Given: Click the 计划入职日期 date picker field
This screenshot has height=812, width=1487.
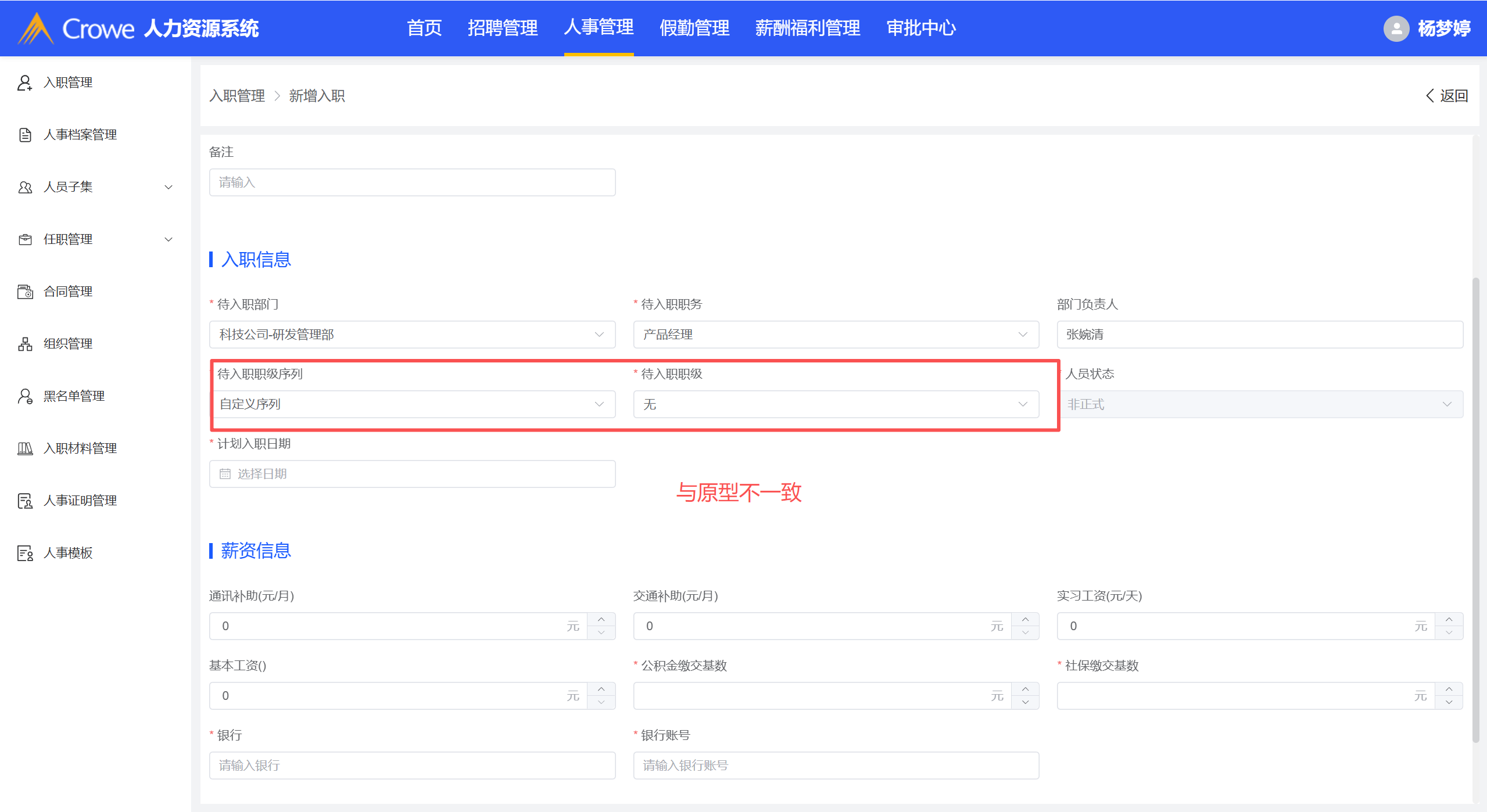Looking at the screenshot, I should [411, 474].
